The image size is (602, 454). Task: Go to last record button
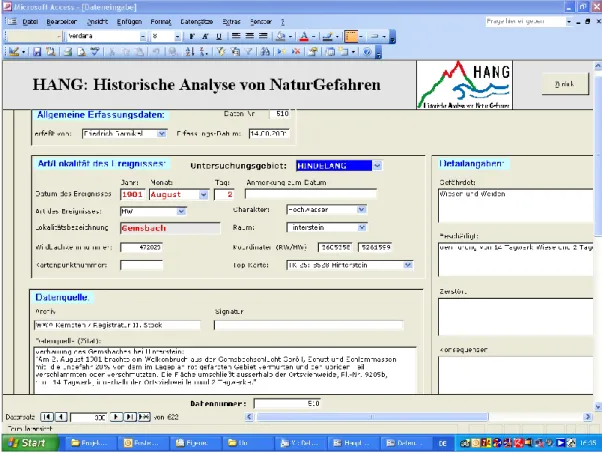(x=130, y=417)
